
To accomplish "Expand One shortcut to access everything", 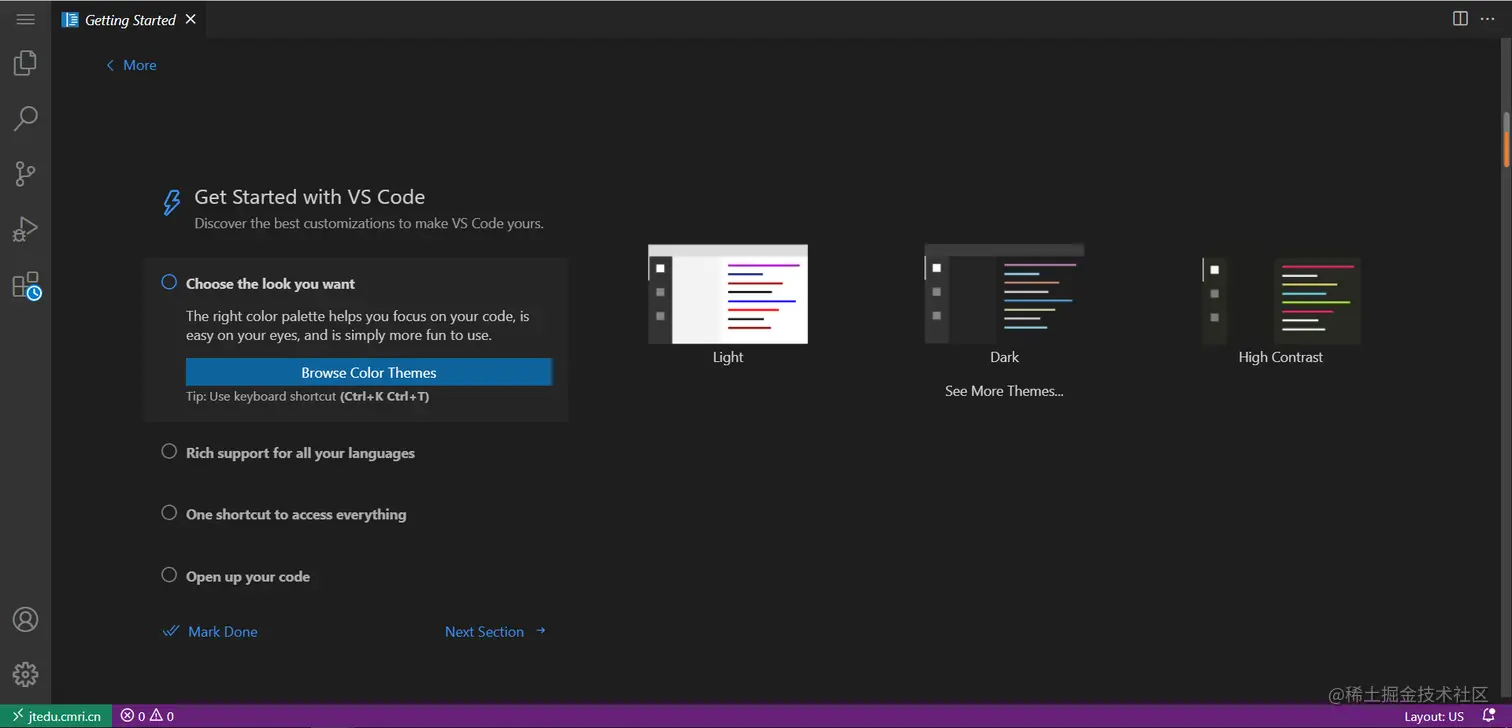I will pos(296,514).
